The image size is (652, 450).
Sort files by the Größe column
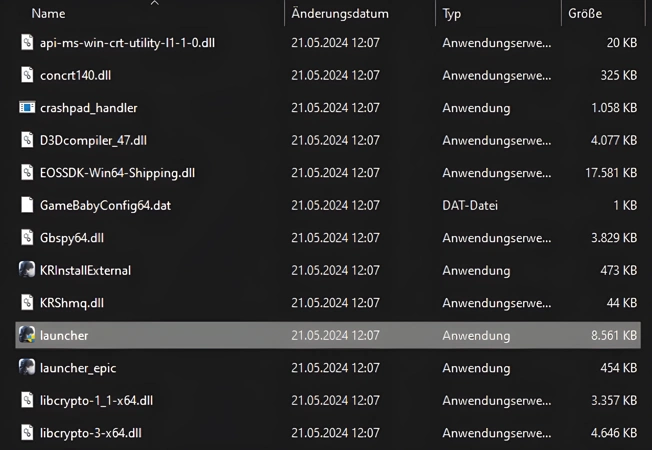click(584, 14)
